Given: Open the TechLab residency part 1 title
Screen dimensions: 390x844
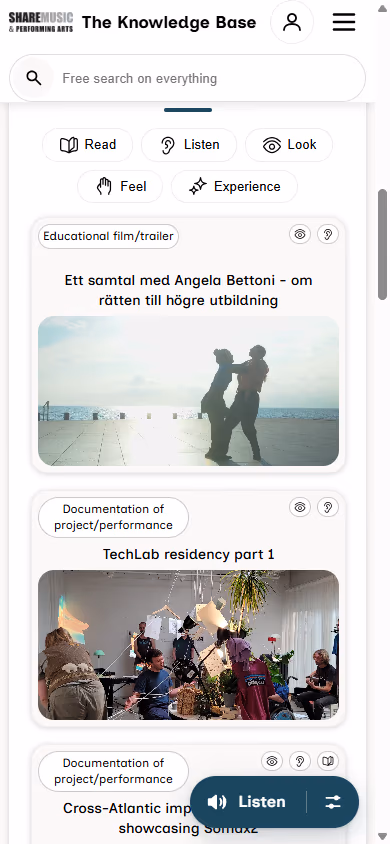Looking at the screenshot, I should click(188, 554).
